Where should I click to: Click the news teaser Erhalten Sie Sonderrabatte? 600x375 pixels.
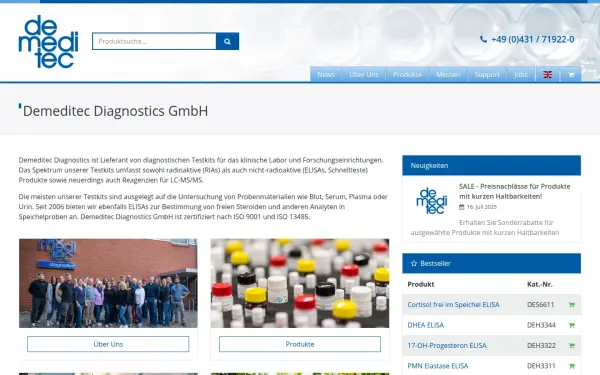[485, 227]
